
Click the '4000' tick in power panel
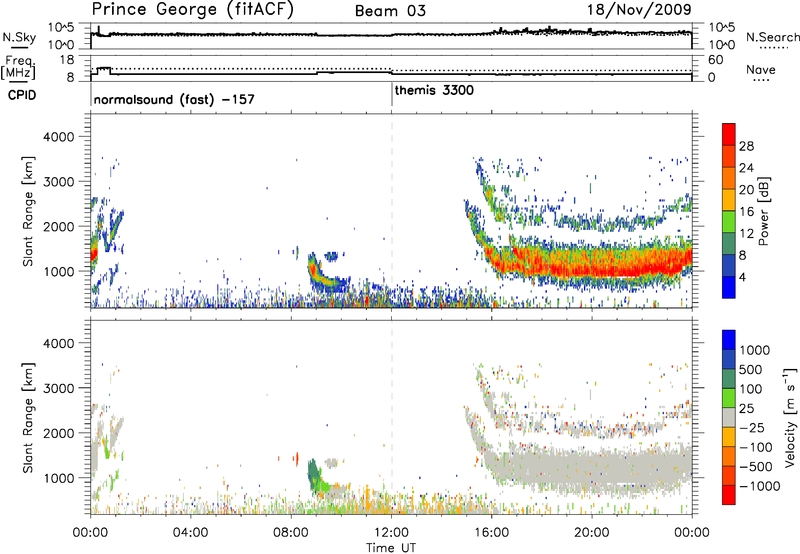point(59,137)
